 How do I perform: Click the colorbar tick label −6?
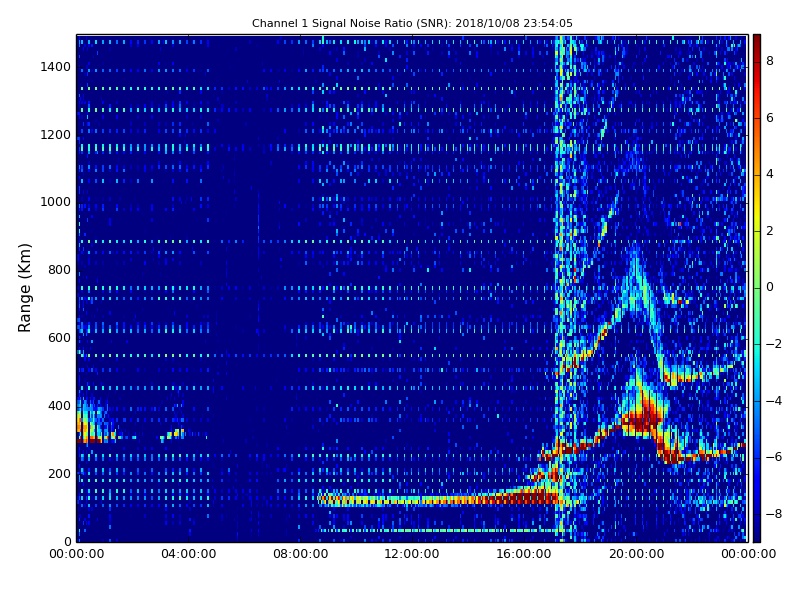(773, 457)
